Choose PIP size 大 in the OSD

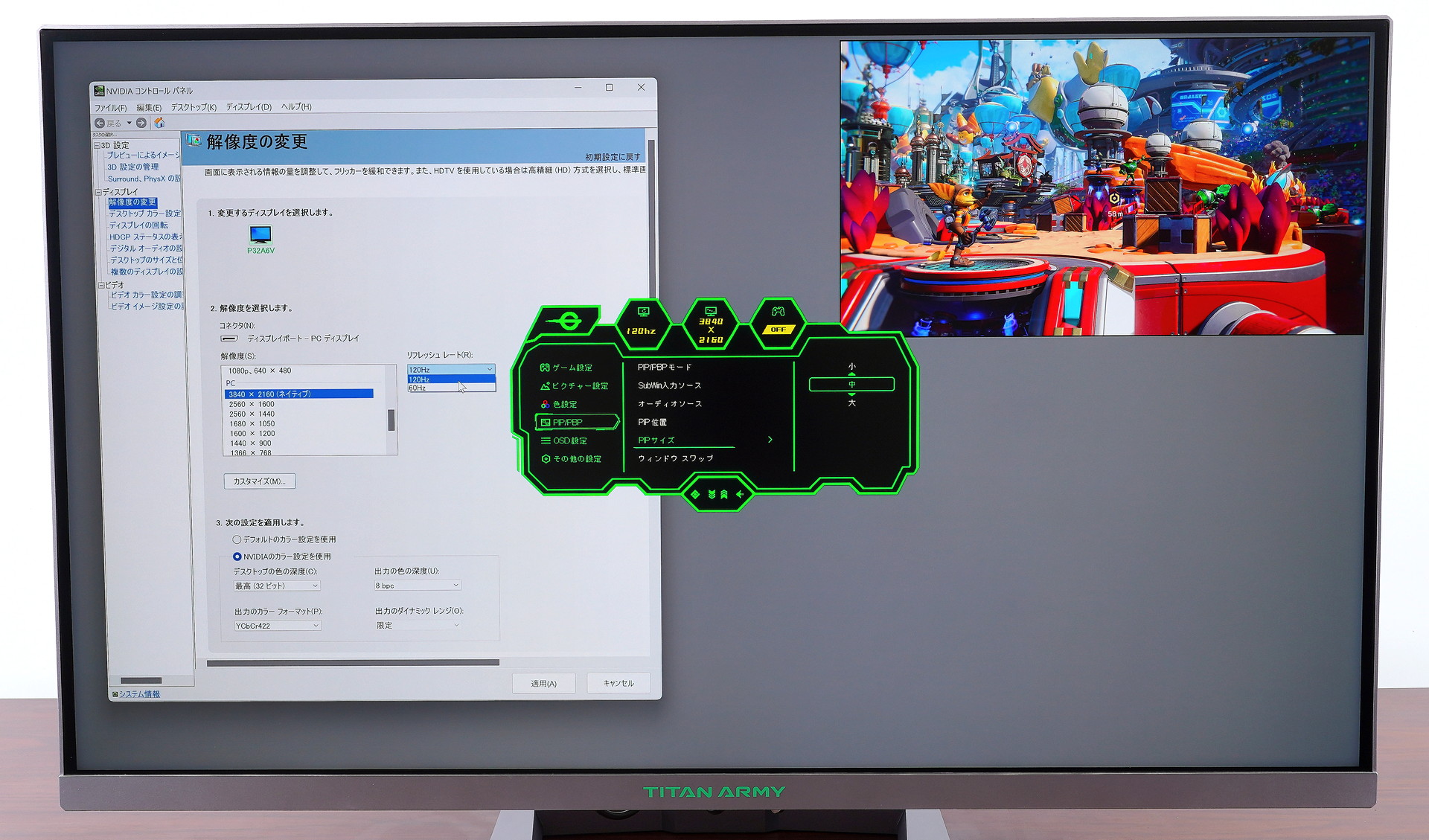[851, 403]
